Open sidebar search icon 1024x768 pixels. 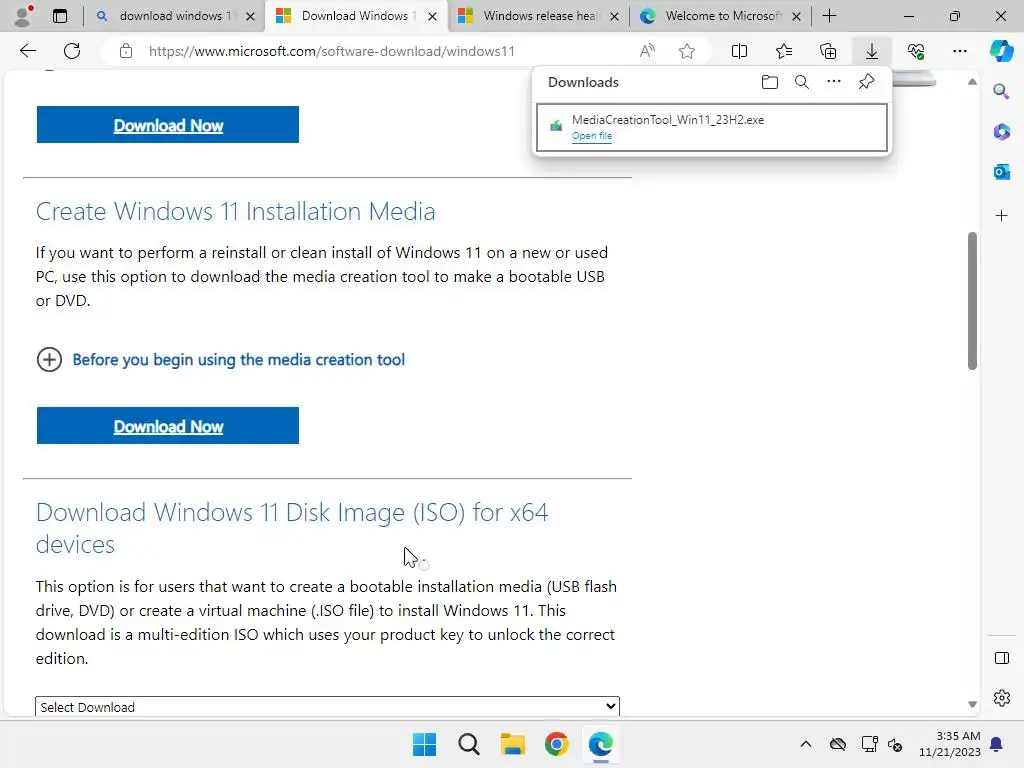pos(1002,91)
